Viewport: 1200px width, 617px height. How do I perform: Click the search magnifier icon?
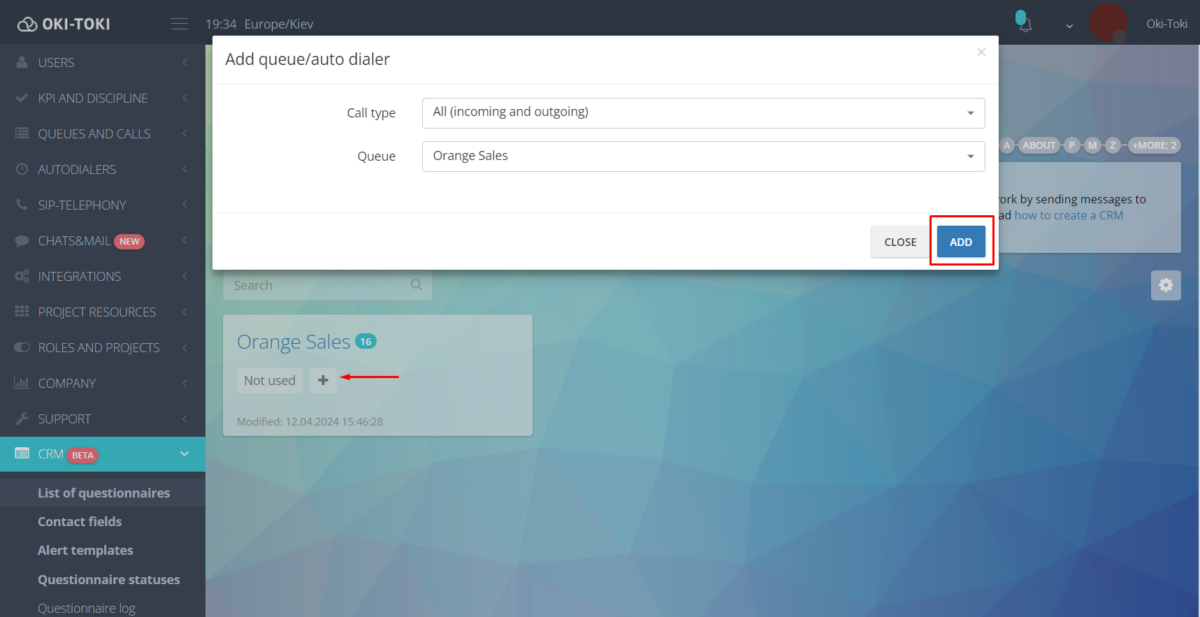(x=416, y=285)
